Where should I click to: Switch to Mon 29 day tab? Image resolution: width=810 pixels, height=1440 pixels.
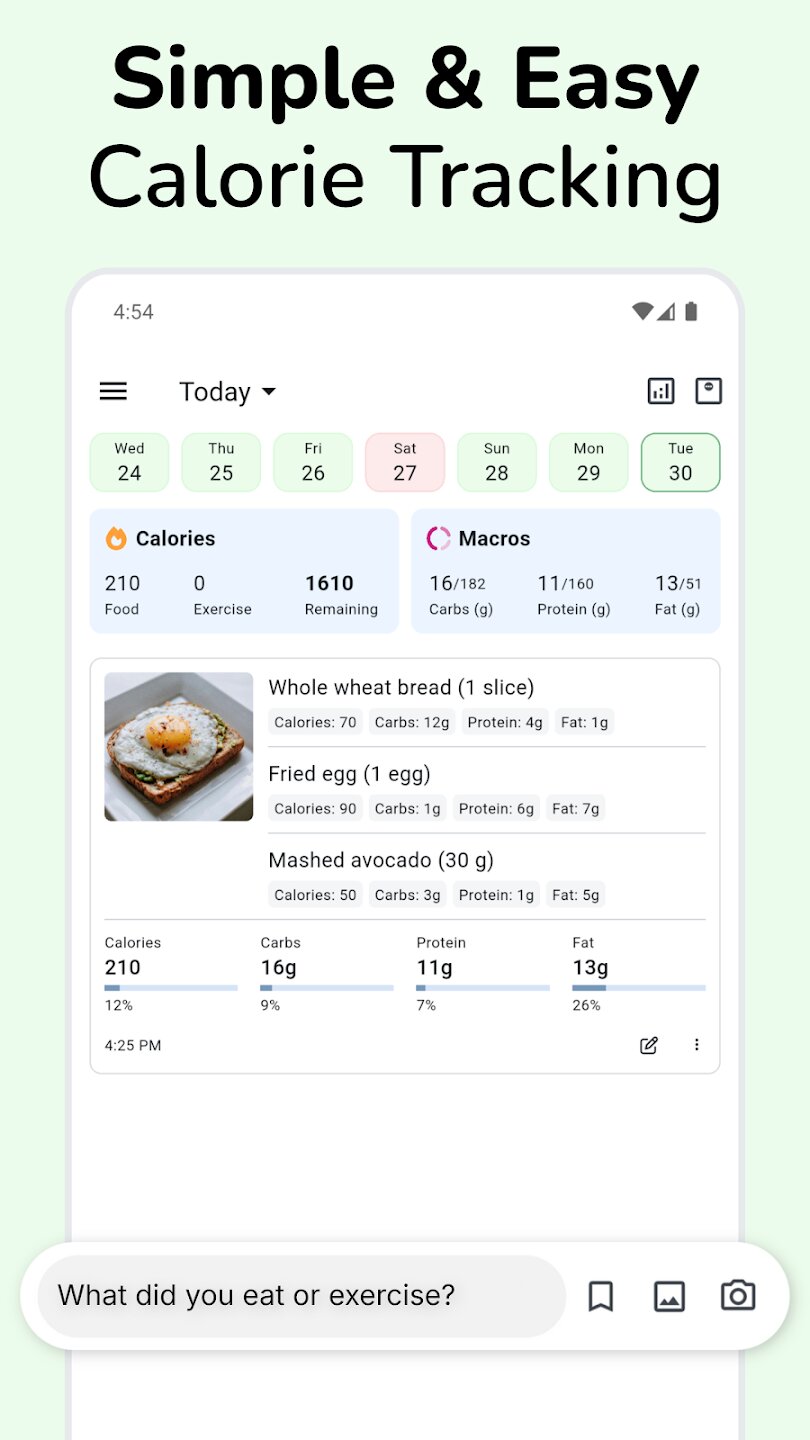tap(588, 462)
